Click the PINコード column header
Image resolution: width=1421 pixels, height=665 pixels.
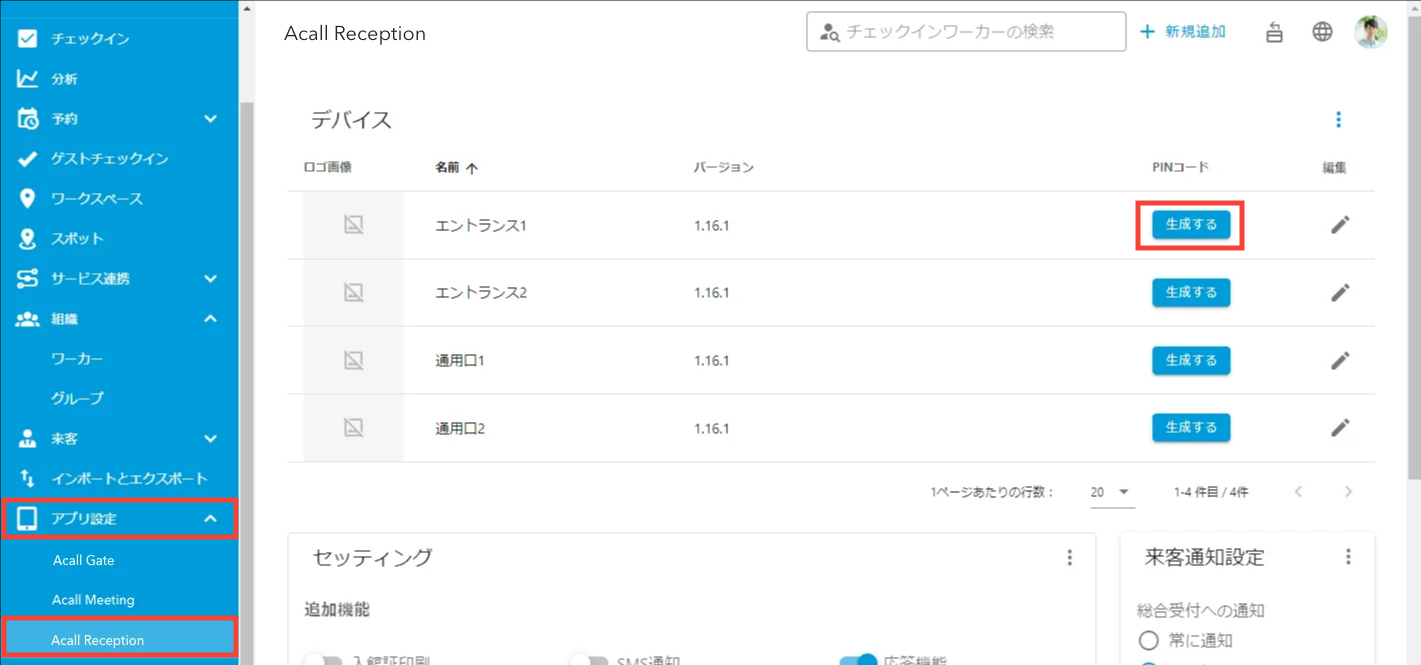coord(1180,167)
